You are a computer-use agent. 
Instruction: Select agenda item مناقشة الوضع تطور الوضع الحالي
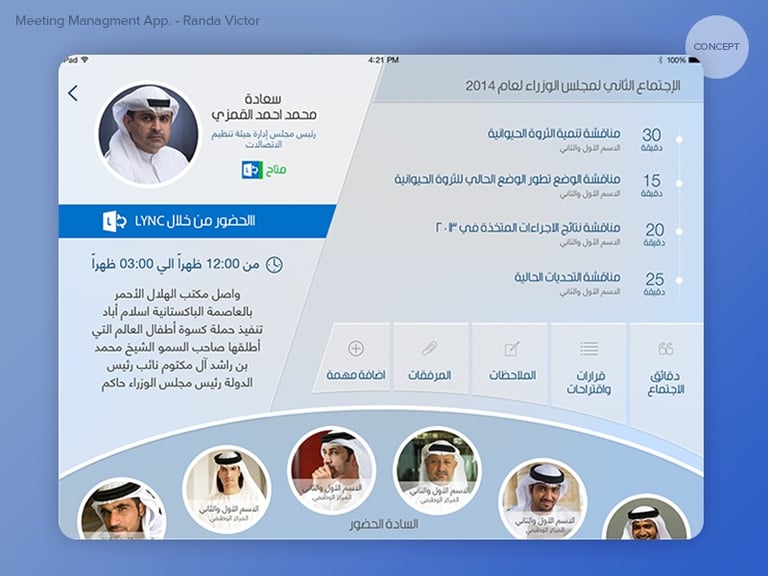pyautogui.click(x=507, y=185)
